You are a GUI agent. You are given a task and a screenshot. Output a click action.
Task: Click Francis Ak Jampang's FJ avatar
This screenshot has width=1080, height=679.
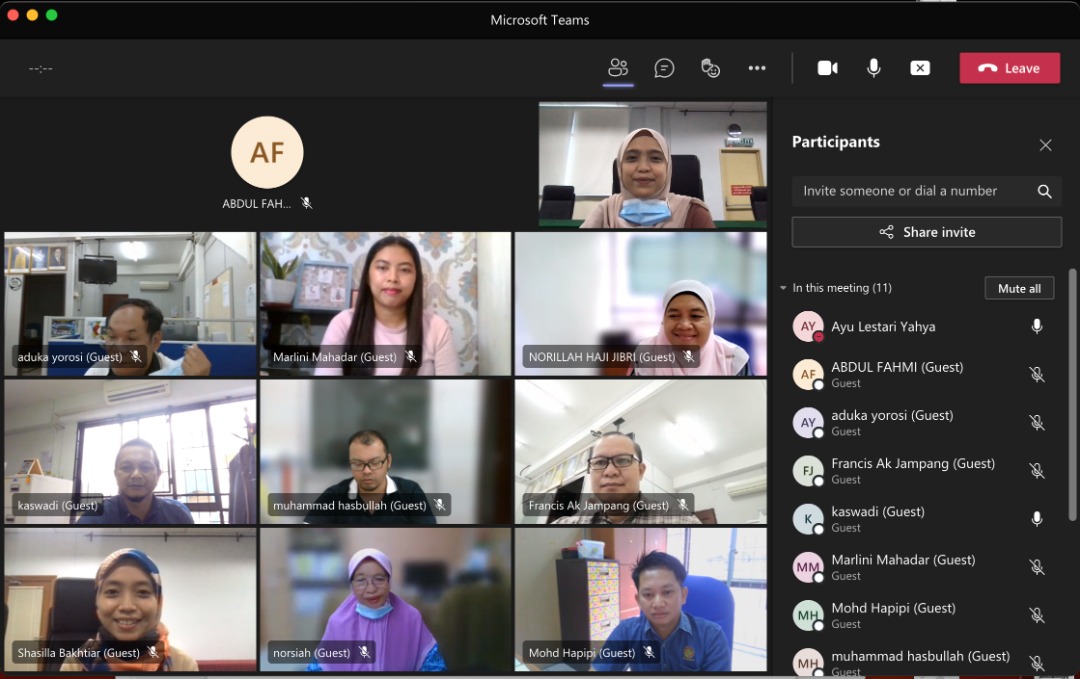coord(808,471)
